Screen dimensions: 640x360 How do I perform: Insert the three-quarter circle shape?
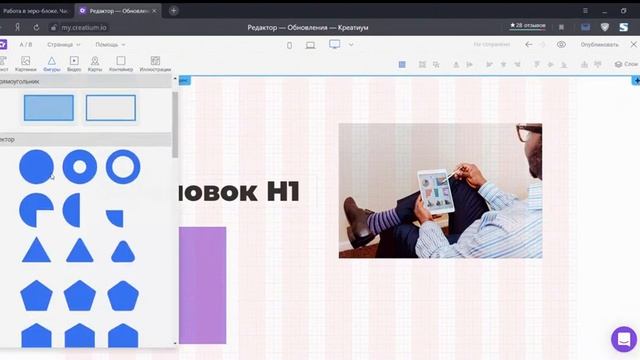[36, 210]
